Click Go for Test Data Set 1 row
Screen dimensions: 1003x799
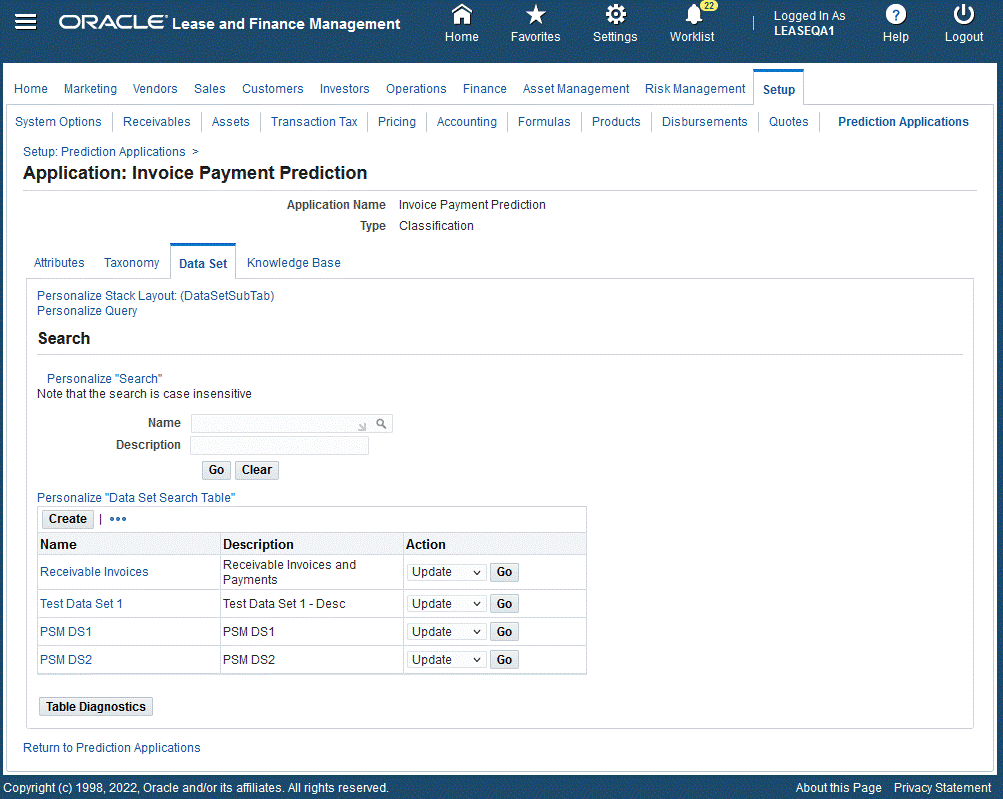[x=504, y=604]
